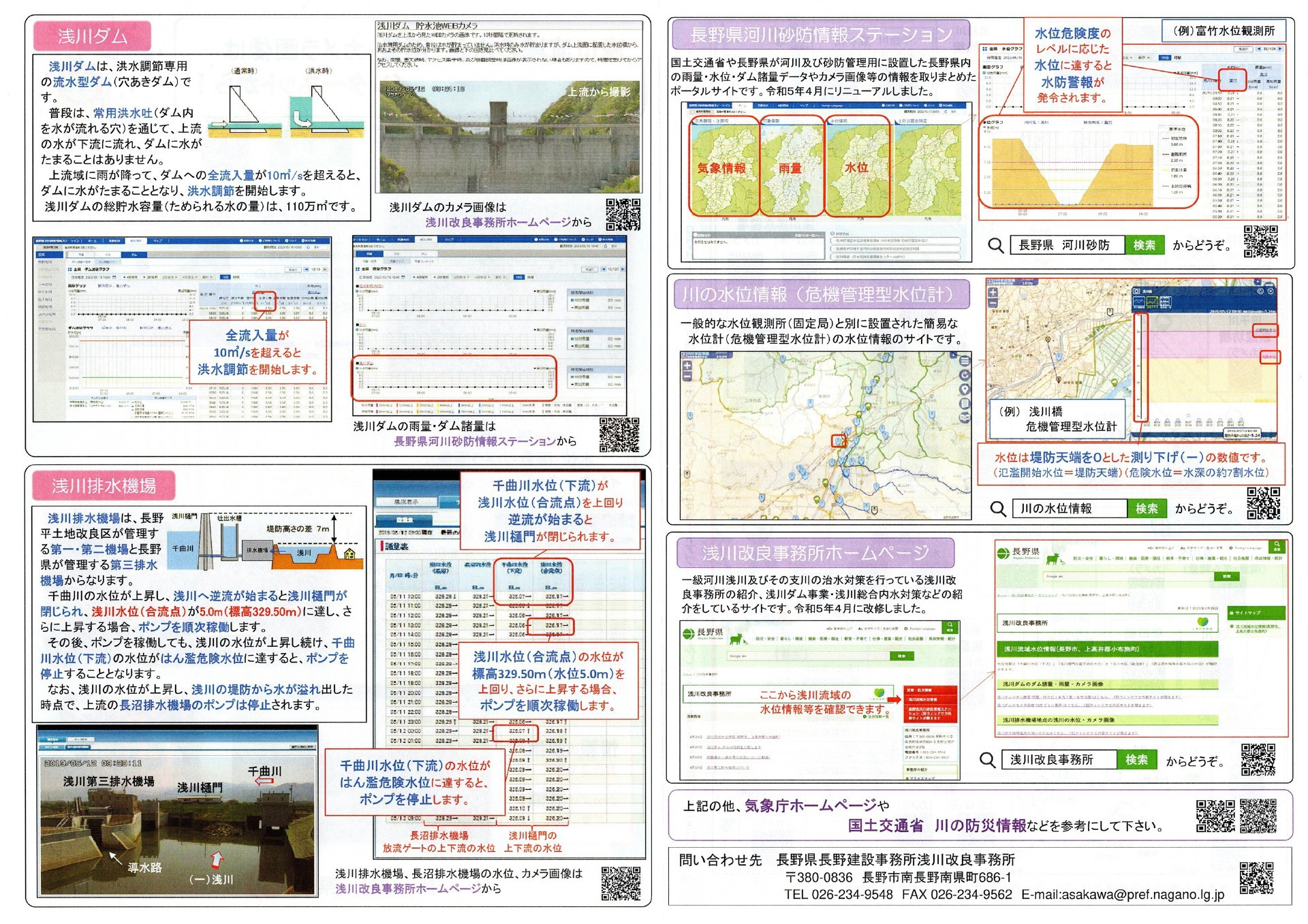The image size is (1308, 924).
Task: Click QR code right of 浅川改良事務所 search
Action: click(1258, 760)
